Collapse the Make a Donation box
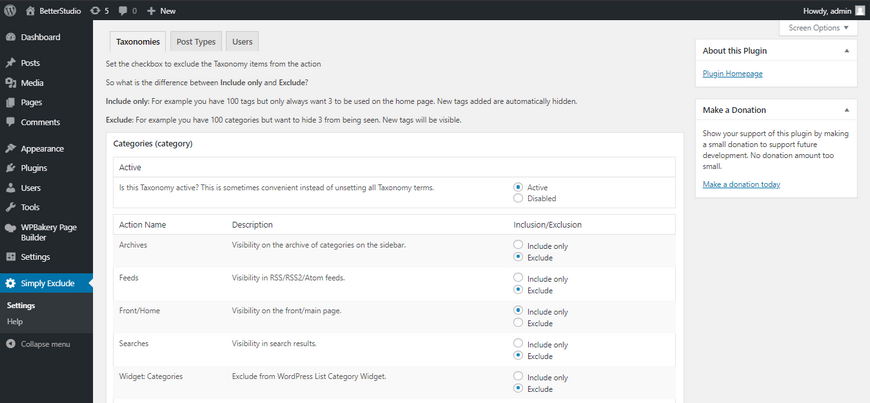Image resolution: width=870 pixels, height=403 pixels. 847,110
